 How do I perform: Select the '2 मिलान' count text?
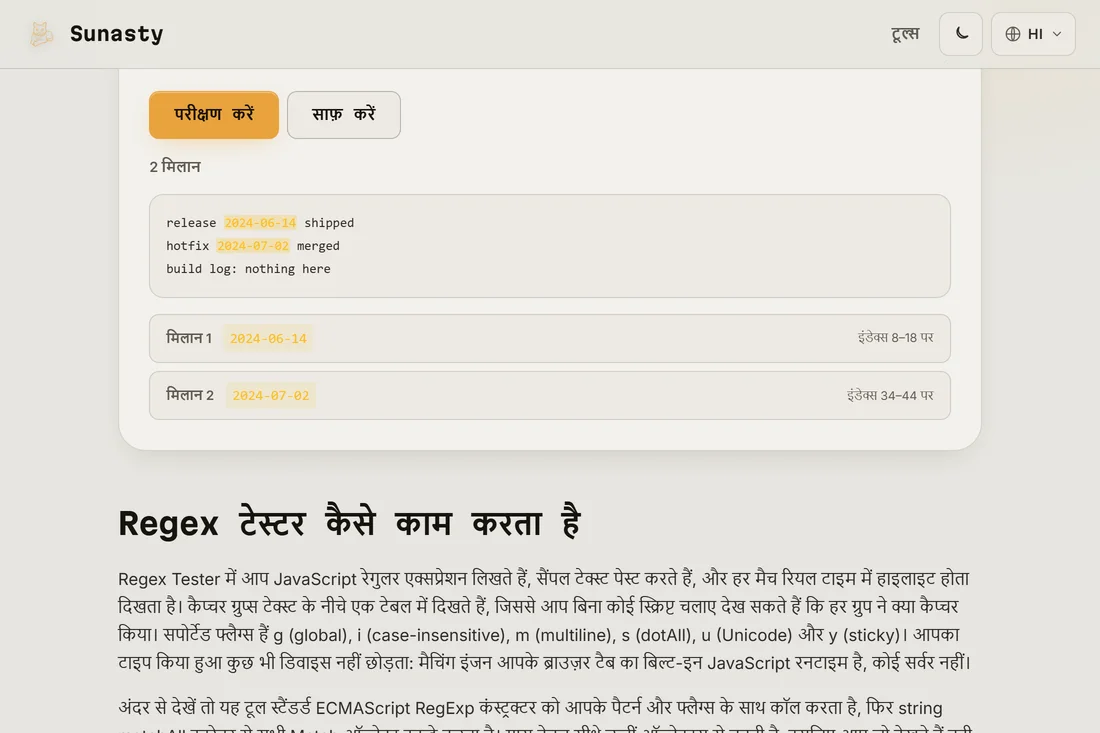pos(175,166)
